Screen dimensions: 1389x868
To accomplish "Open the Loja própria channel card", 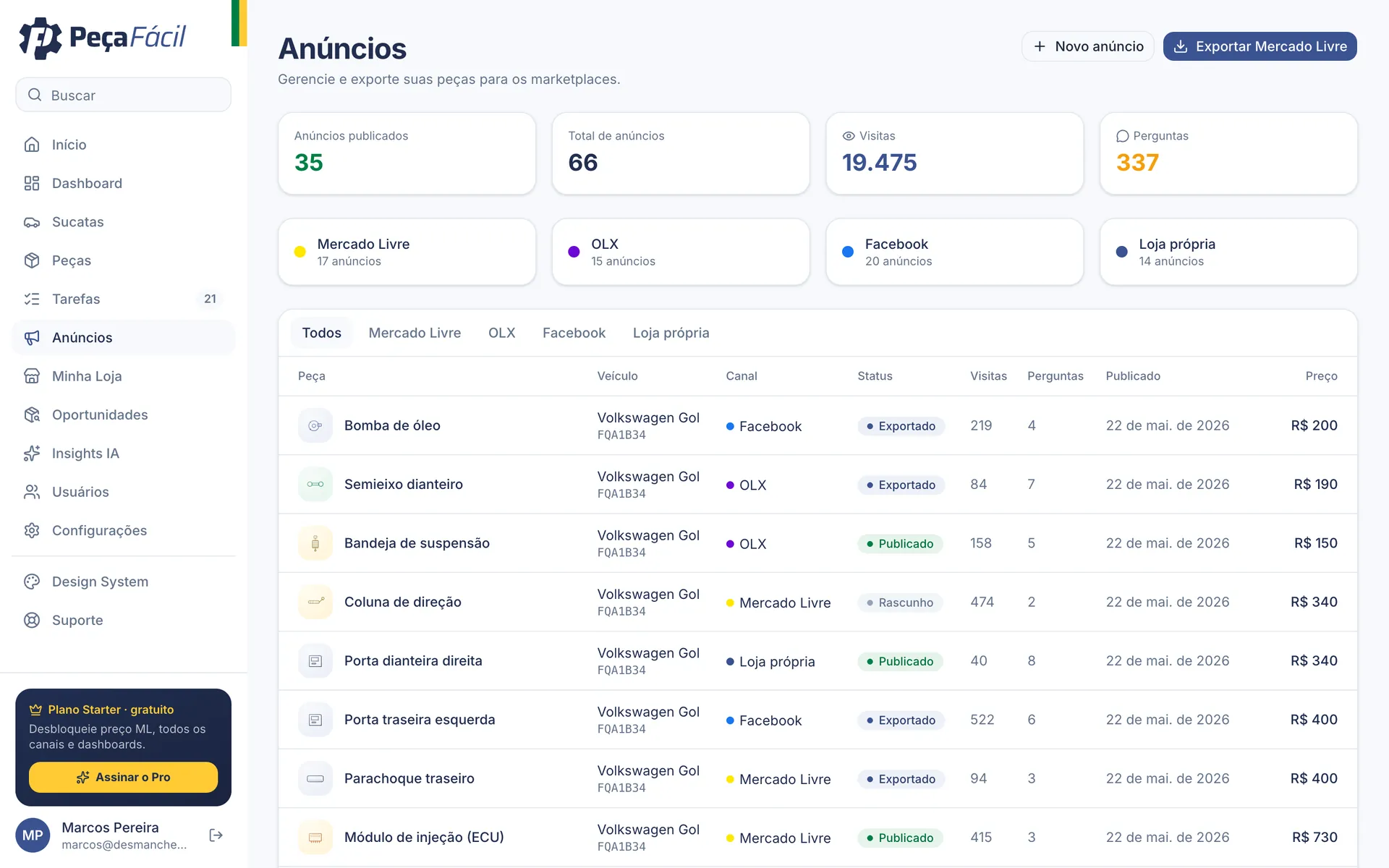I will pos(1228,252).
